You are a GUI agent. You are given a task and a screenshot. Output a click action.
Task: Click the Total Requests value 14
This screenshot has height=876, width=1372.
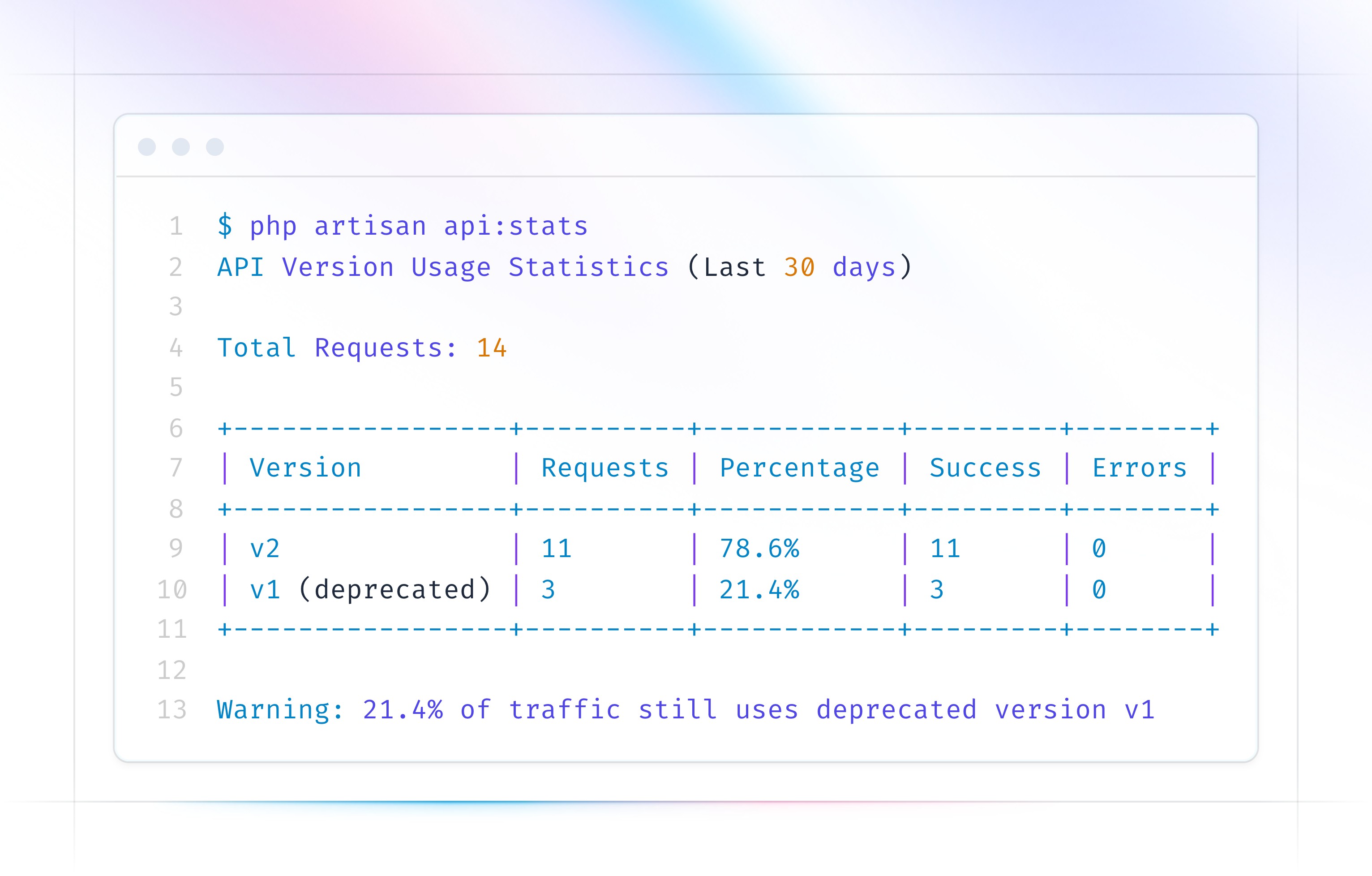491,348
